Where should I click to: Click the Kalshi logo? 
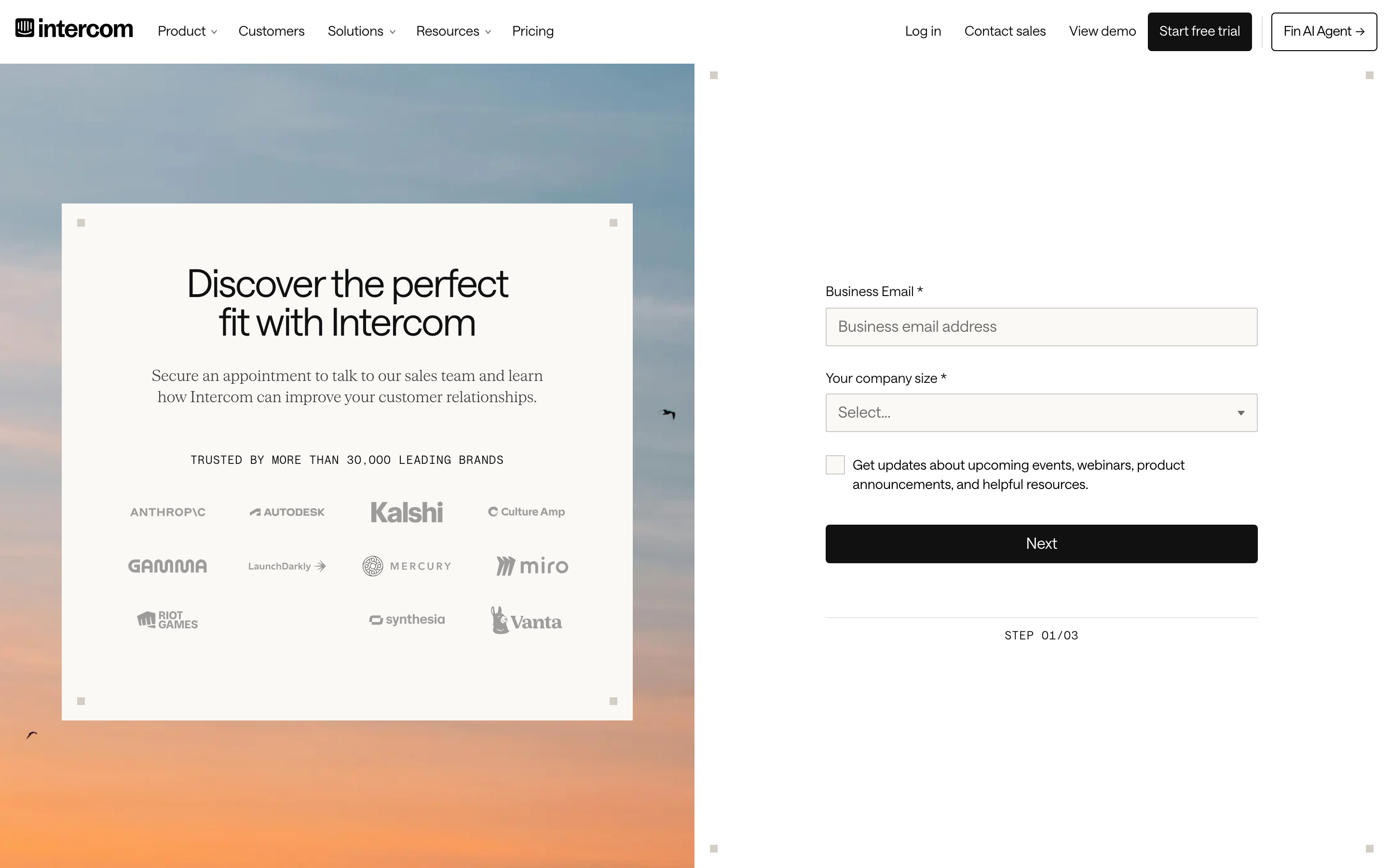407,512
